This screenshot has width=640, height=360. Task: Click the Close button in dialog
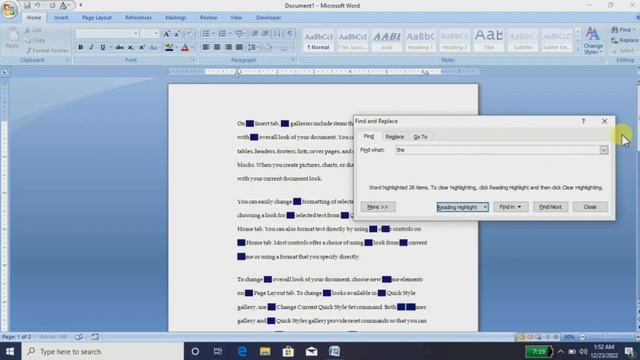click(x=590, y=207)
